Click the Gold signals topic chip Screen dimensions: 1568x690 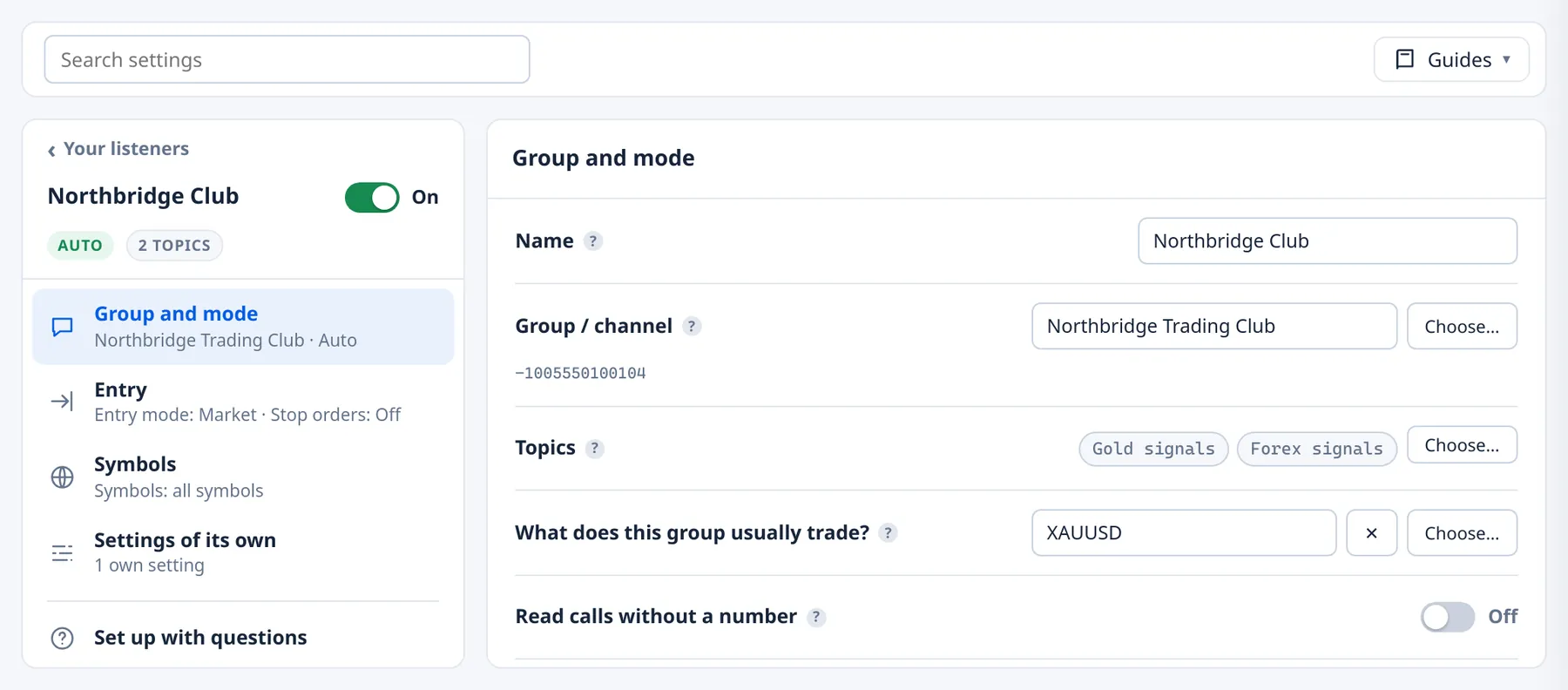click(x=1153, y=449)
